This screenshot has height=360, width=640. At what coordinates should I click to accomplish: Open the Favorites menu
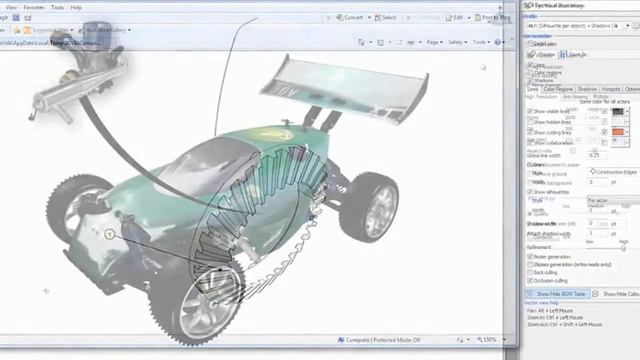(x=34, y=7)
